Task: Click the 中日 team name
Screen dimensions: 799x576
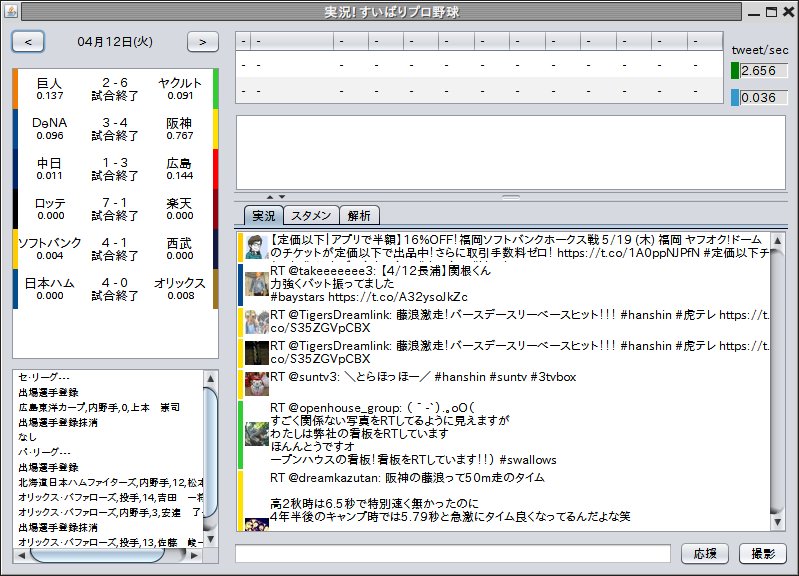Action: (x=49, y=163)
